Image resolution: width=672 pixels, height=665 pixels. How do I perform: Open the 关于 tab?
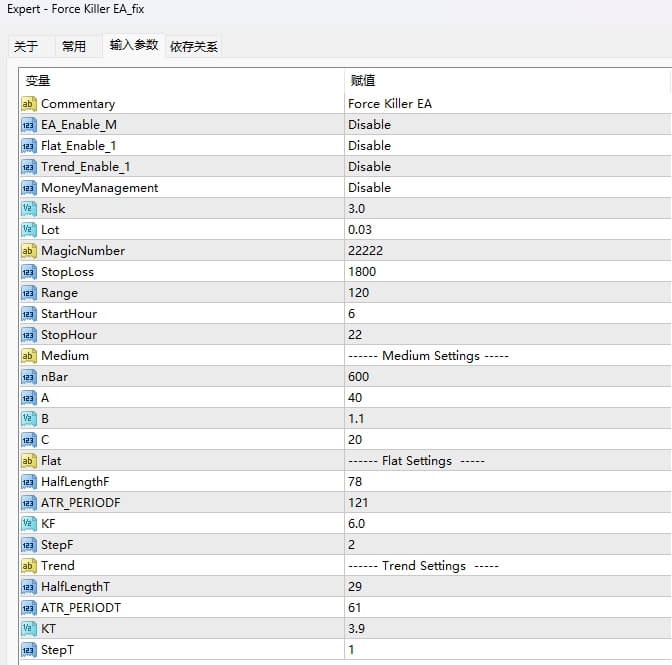click(26, 46)
